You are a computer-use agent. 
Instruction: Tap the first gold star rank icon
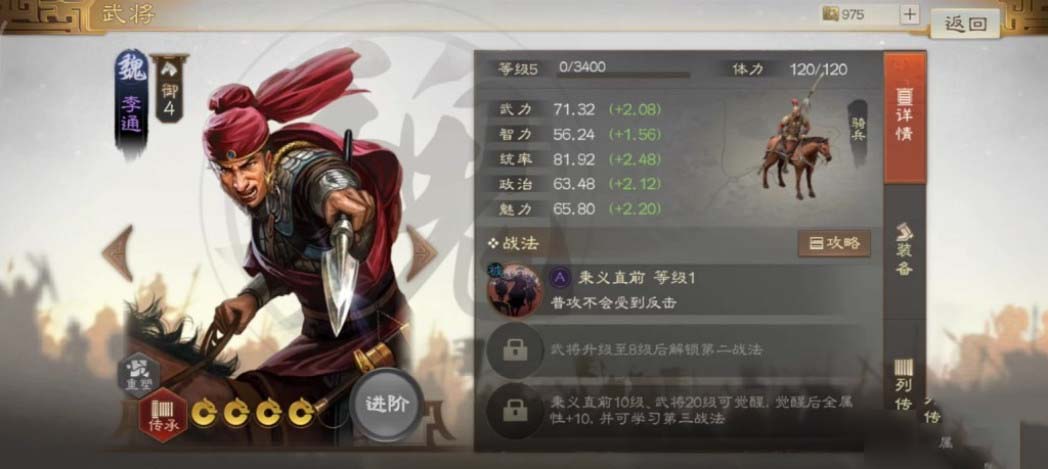204,413
